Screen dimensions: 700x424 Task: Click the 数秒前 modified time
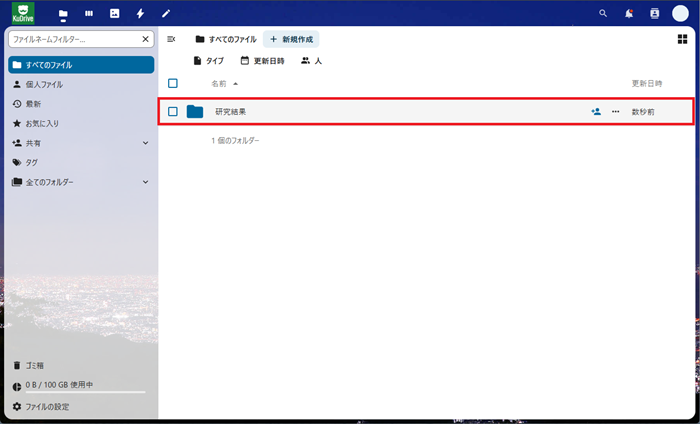[x=643, y=112]
